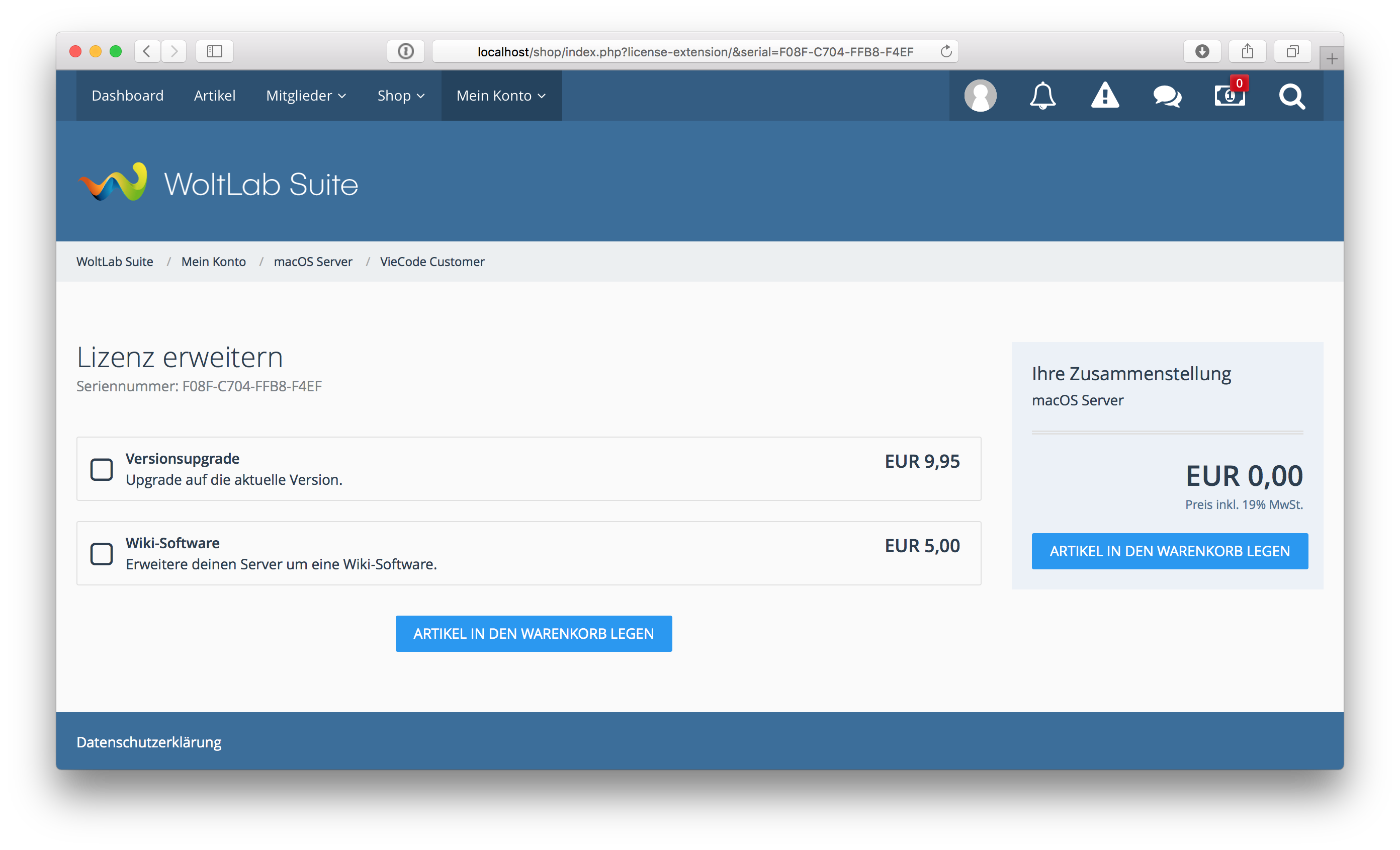The height and width of the screenshot is (850, 1400).
Task: Click the centered 'Artikel in den Warenkorb legen' button
Action: pos(533,634)
